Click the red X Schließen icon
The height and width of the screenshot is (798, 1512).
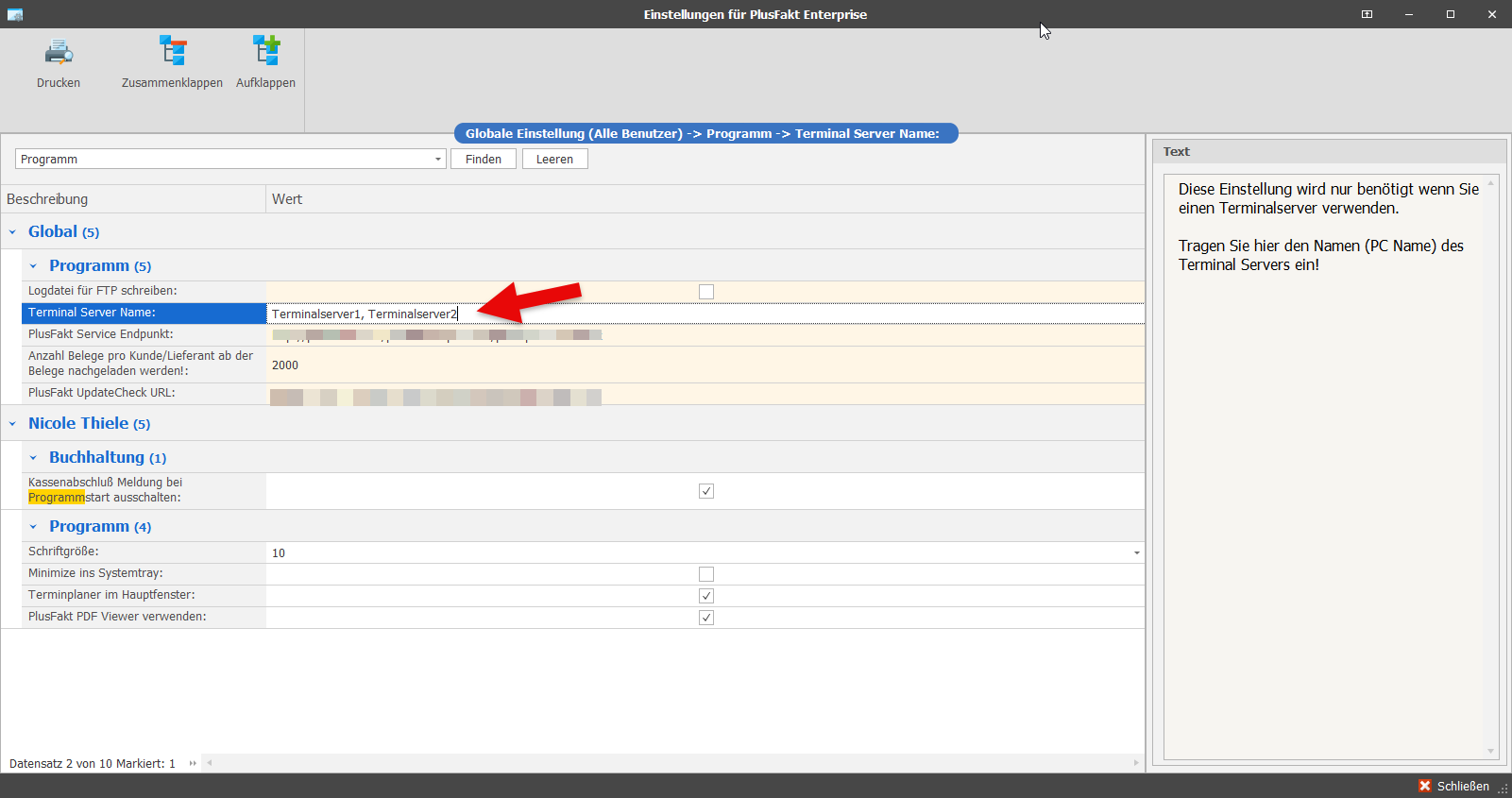point(1424,786)
